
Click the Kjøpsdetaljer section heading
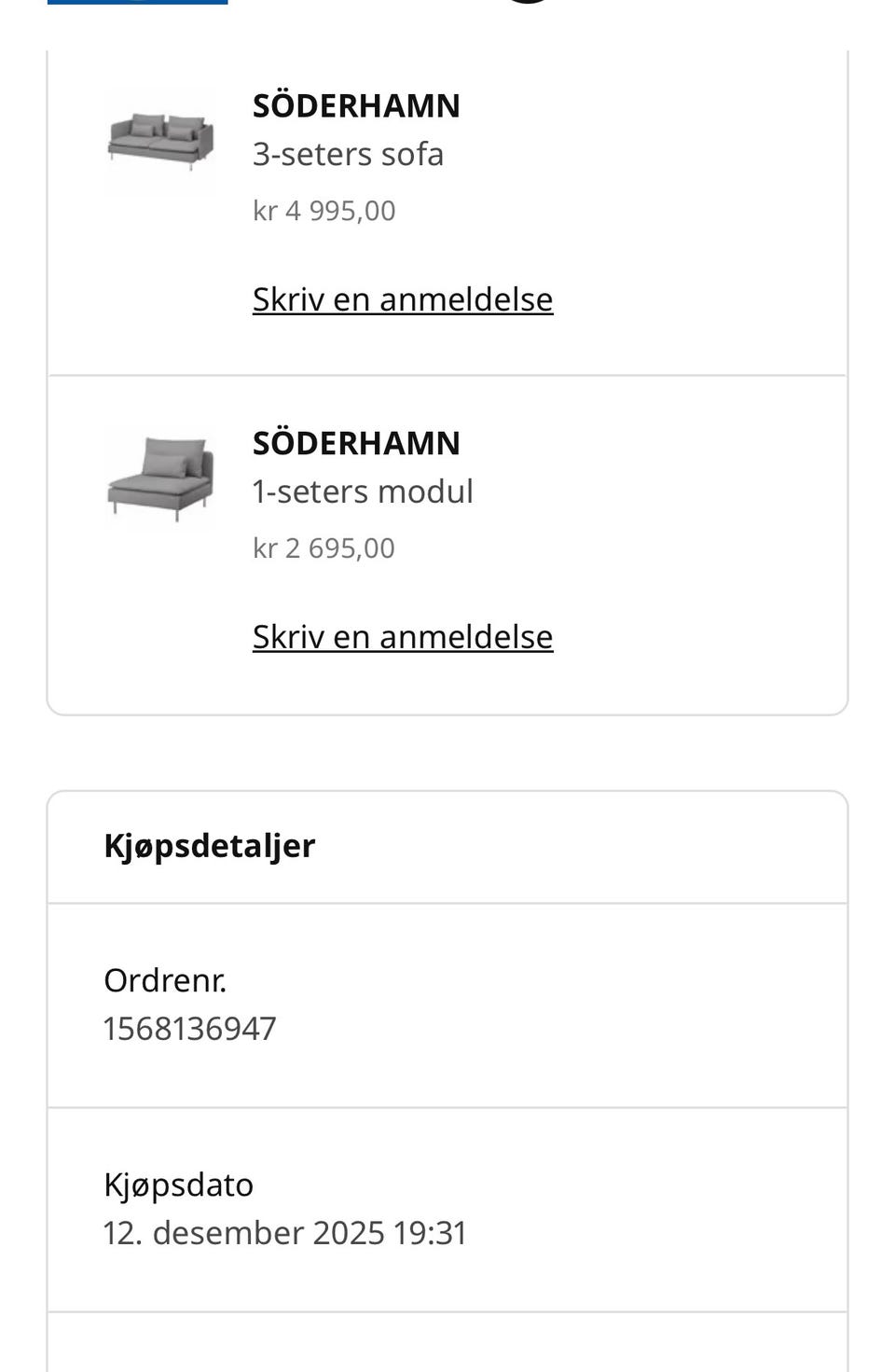(210, 846)
